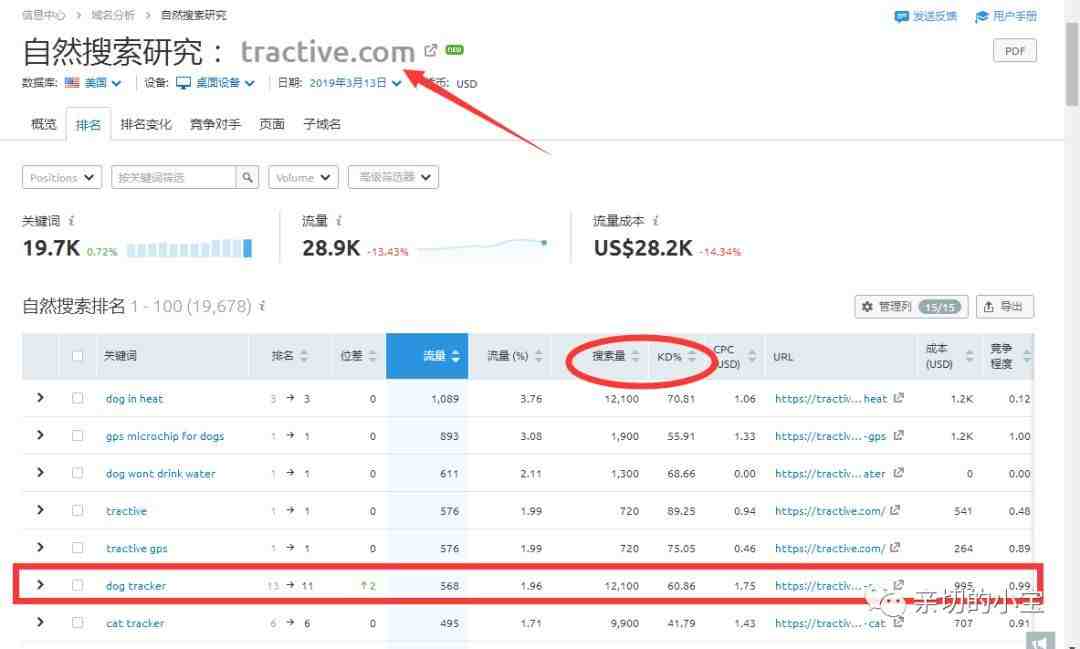This screenshot has height=649, width=1080.
Task: Open external URL icon in tractive gps row
Action: (x=895, y=548)
